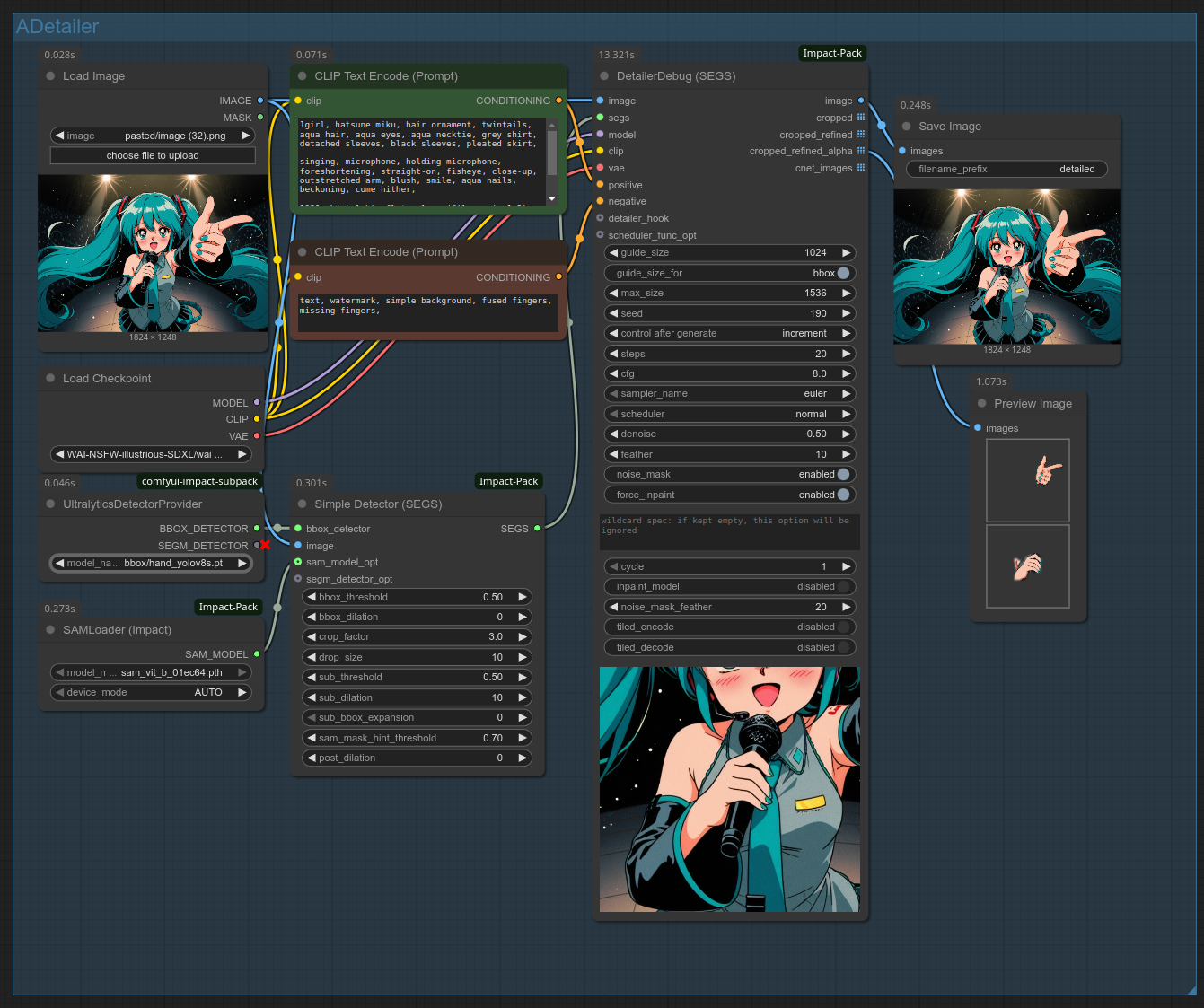Toggle the noise_mask enabled switch
The image size is (1204, 1008).
coord(843,474)
